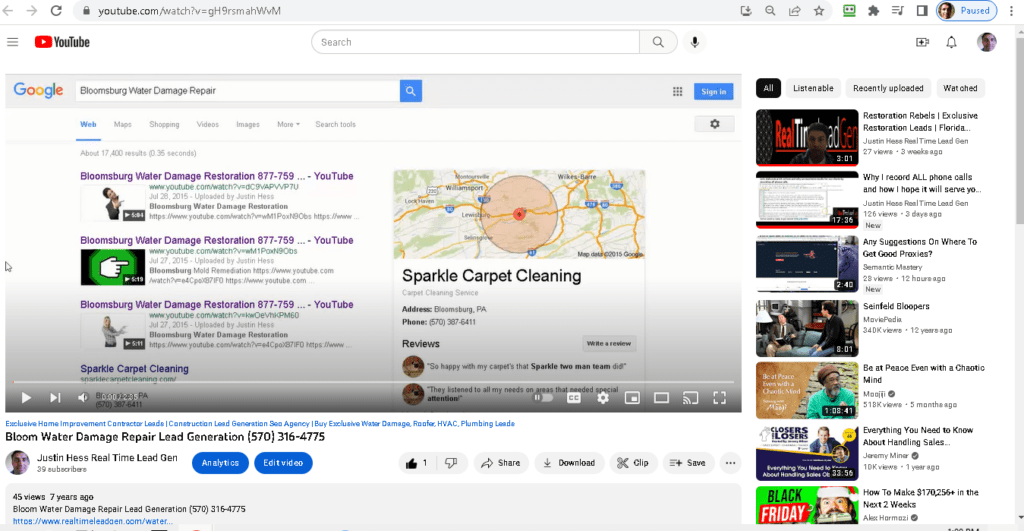Open browser zoom magnifier icon
Image resolution: width=1024 pixels, height=531 pixels.
(x=771, y=10)
